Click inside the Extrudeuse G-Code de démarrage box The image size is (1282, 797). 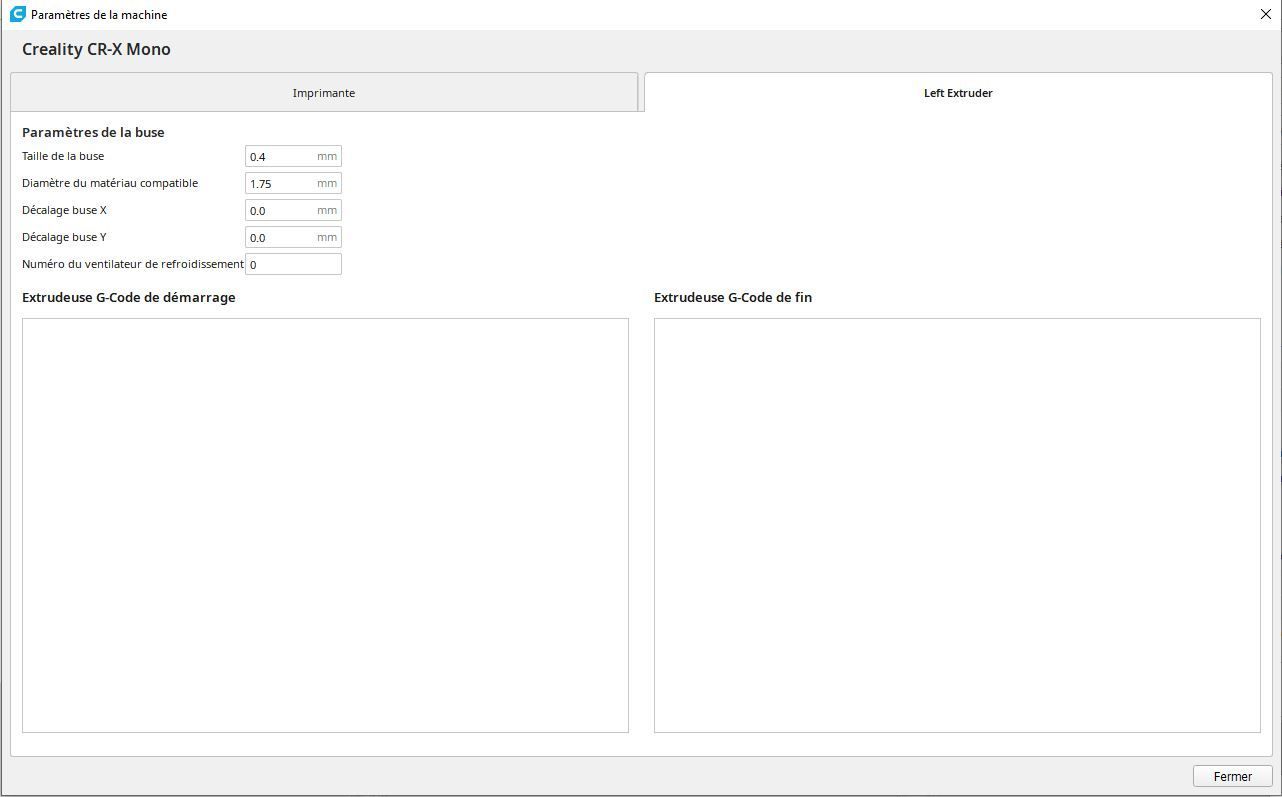[325, 525]
